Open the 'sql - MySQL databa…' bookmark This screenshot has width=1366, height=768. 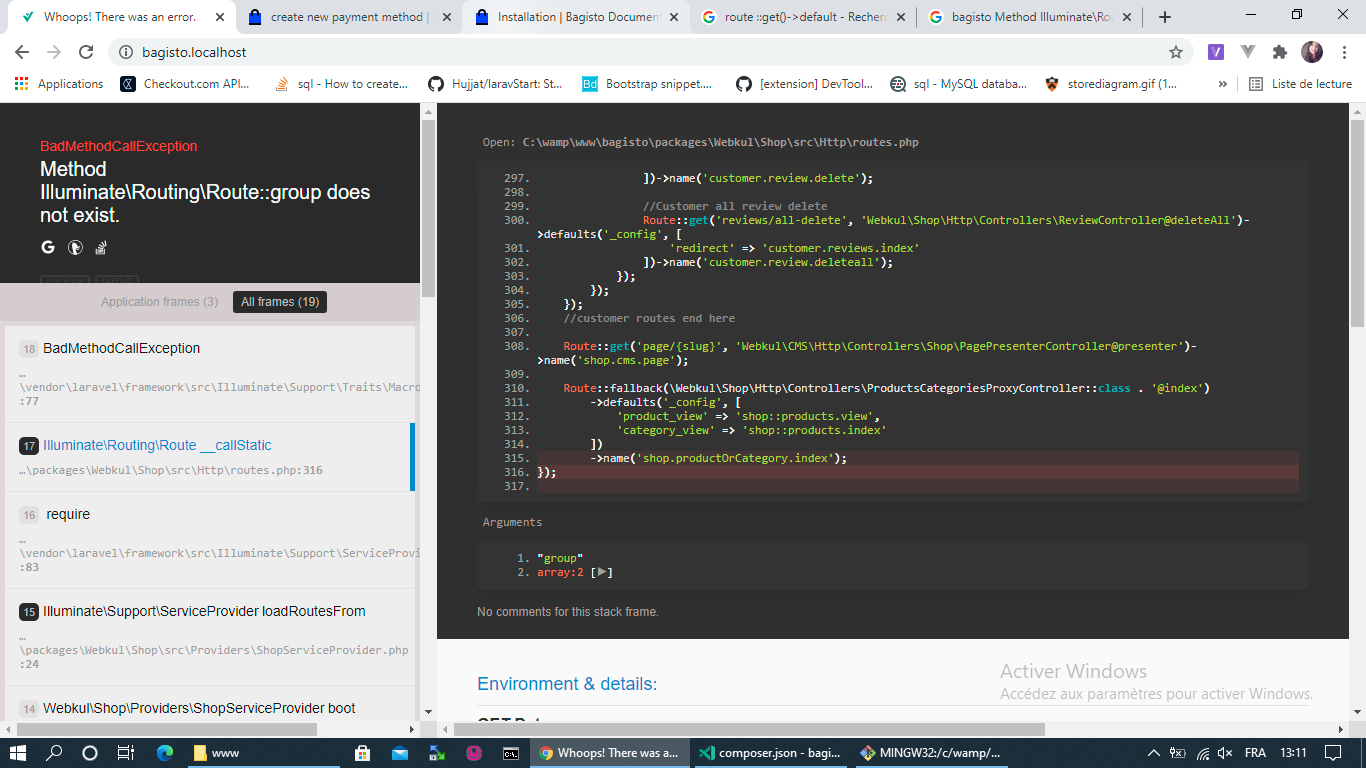(959, 84)
